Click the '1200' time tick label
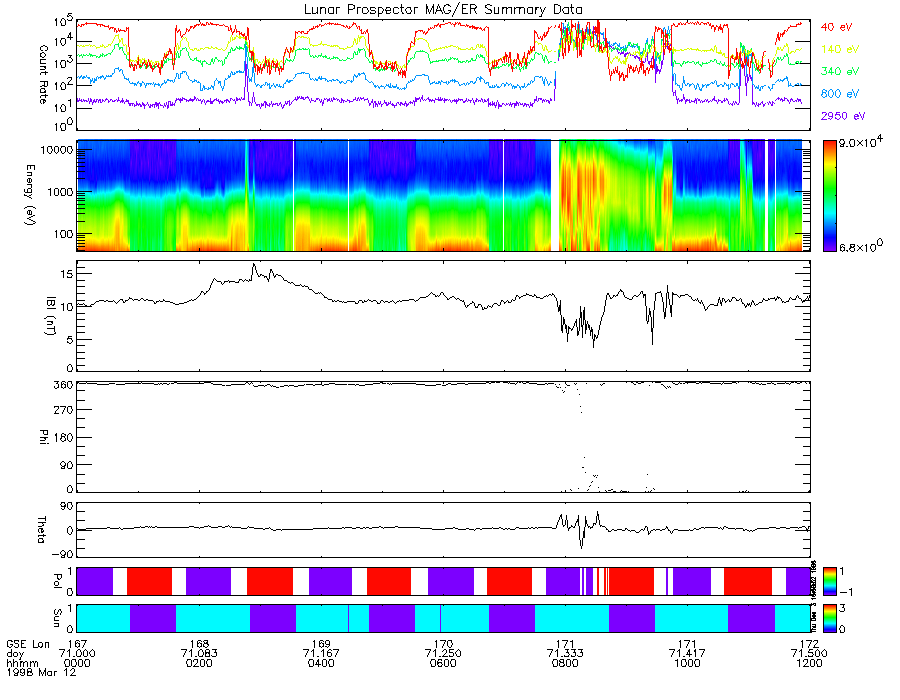Viewport: 900px width, 700px height. point(809,663)
